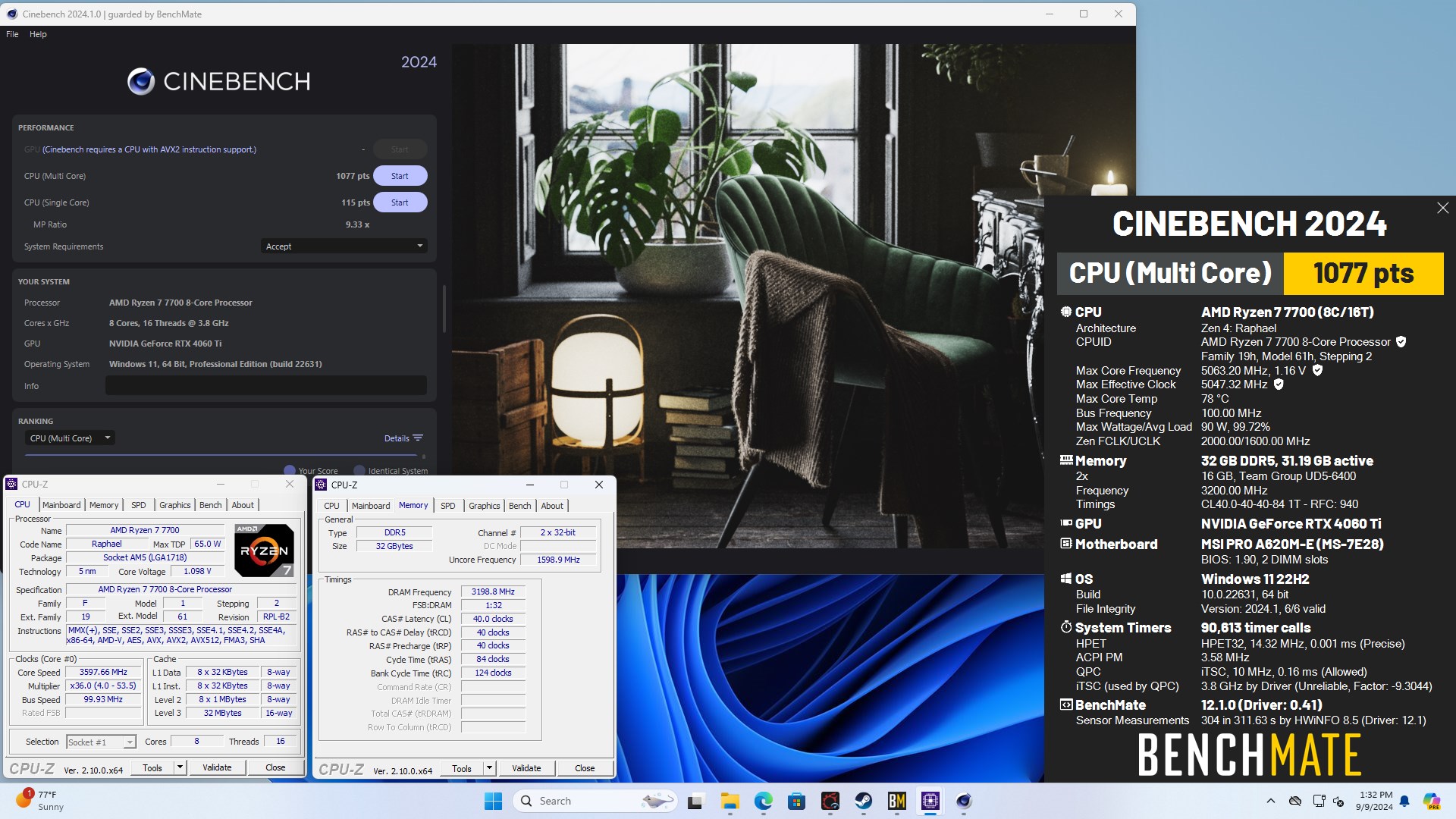
Task: Switch to CPU-Z in the taskbar
Action: (930, 801)
